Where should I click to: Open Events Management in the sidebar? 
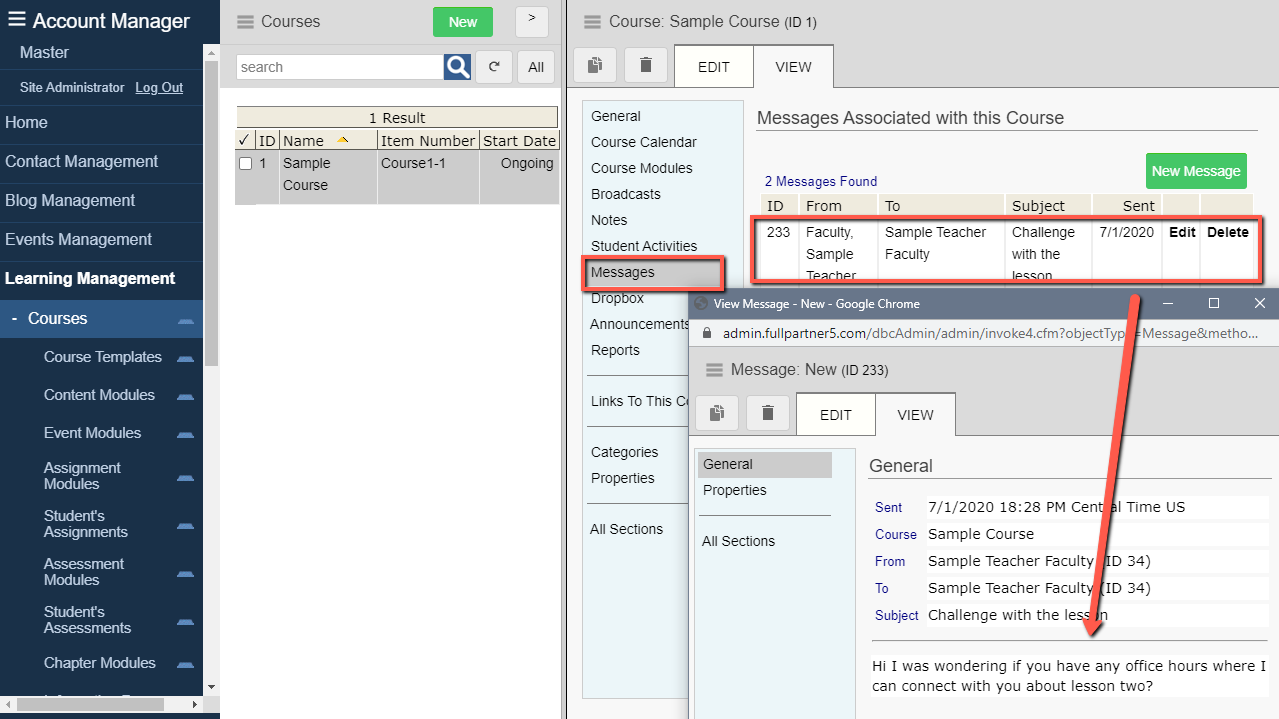(78, 239)
